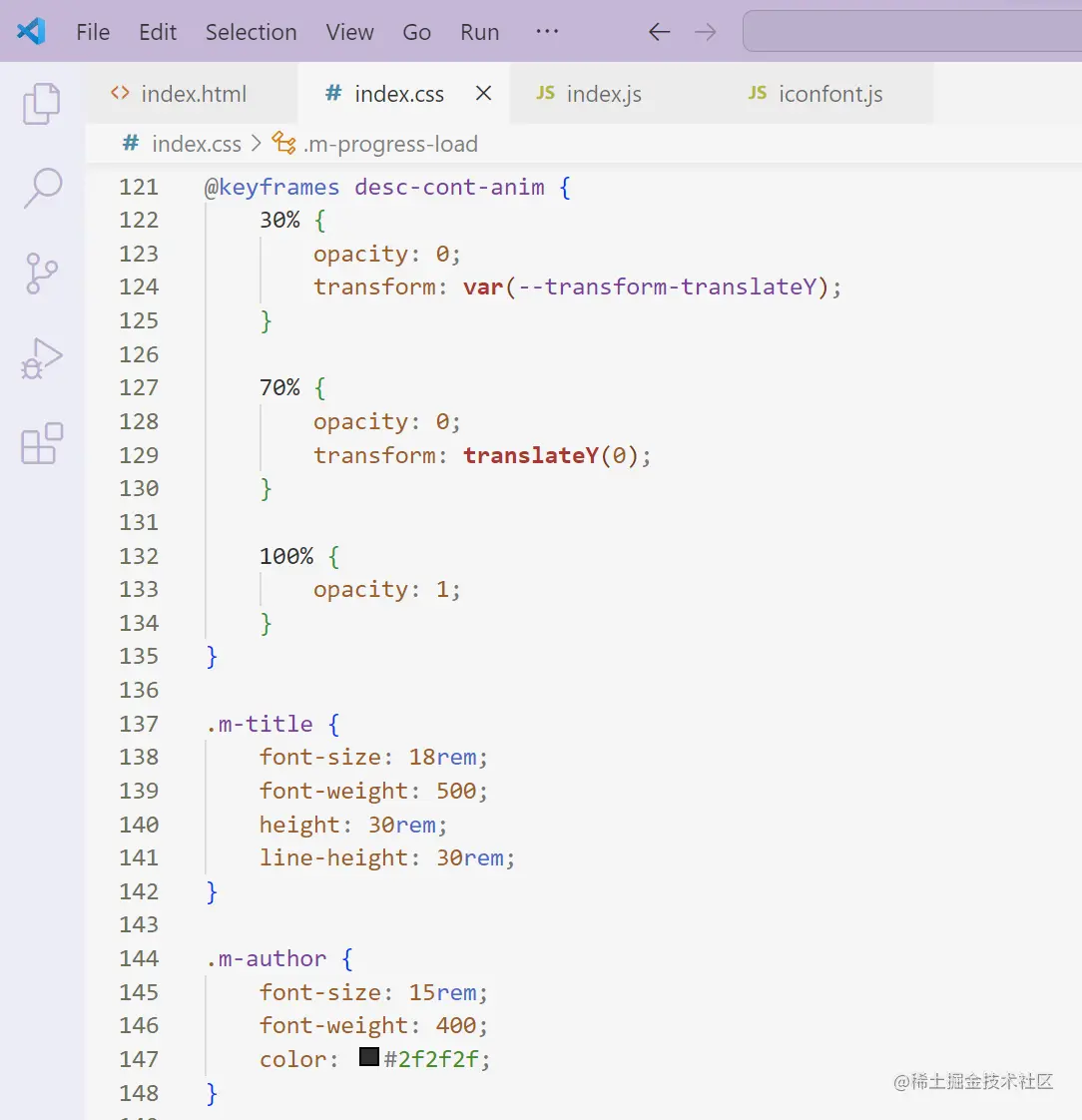
Task: Go forward with the right arrow
Action: point(705,32)
